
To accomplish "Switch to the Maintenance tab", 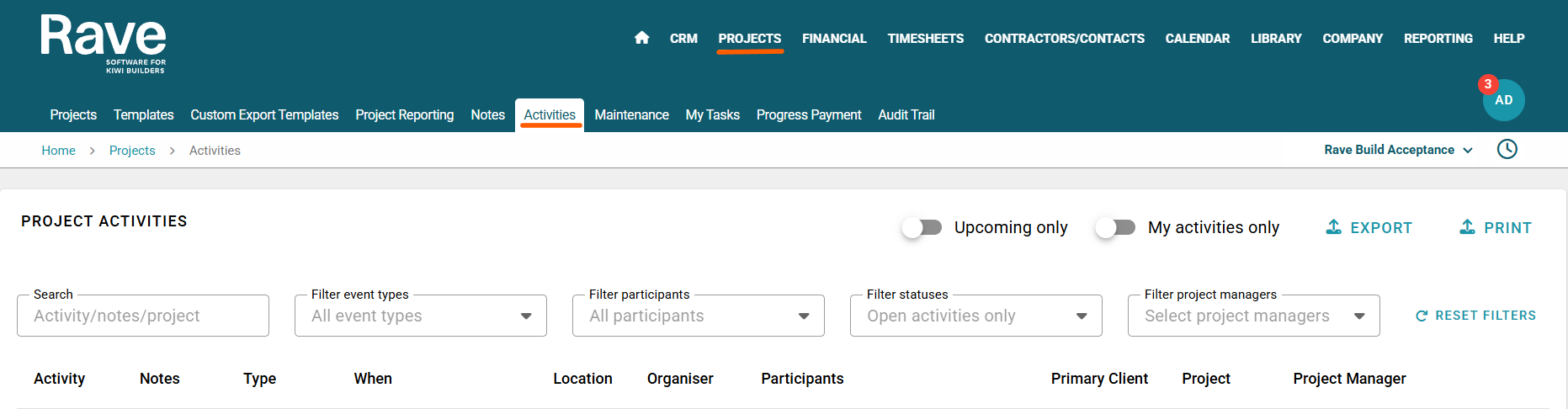I will tap(631, 114).
